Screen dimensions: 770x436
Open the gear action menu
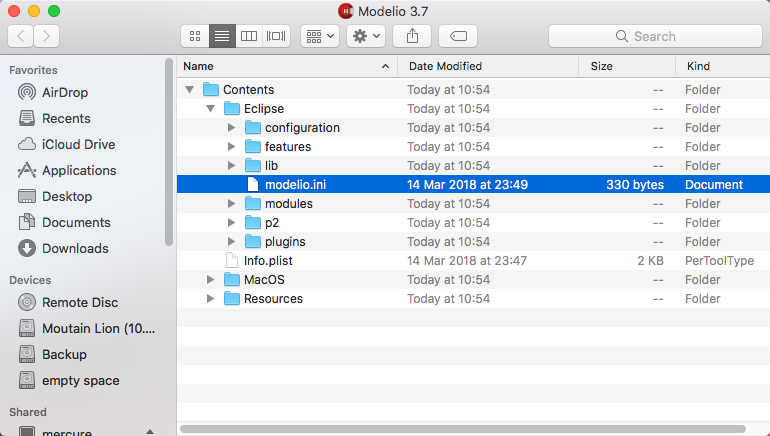click(x=366, y=36)
